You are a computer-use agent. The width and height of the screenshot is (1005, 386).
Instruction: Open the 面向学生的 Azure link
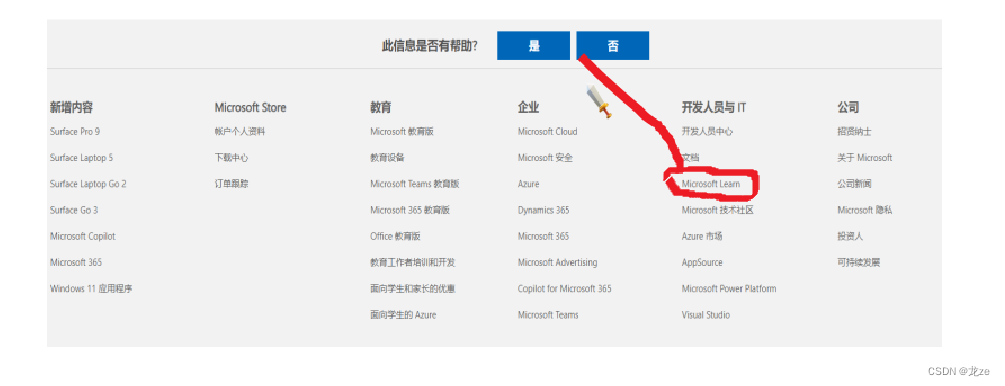403,315
